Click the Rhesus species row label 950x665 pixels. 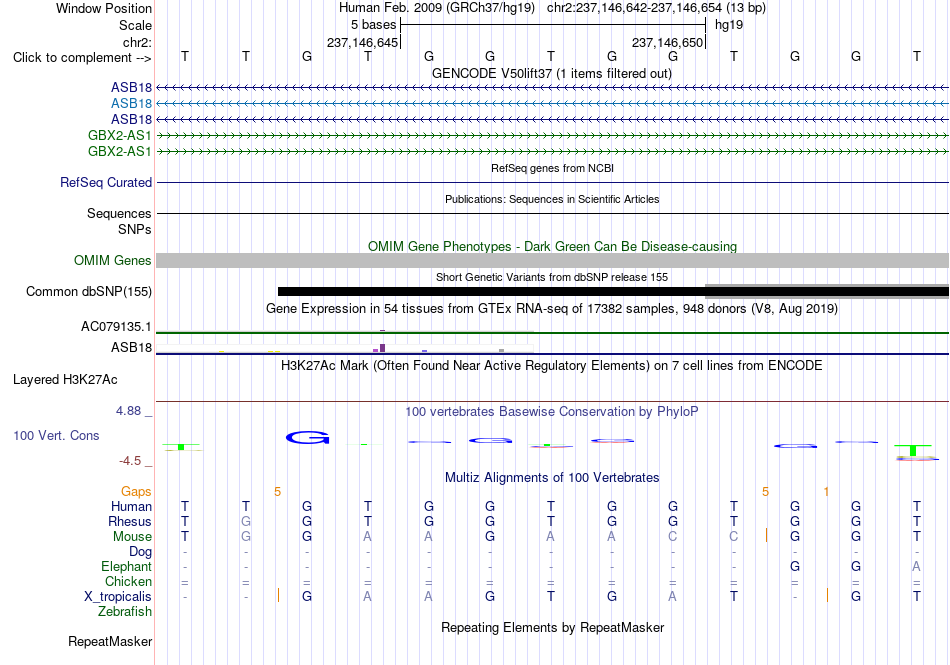tap(130, 521)
